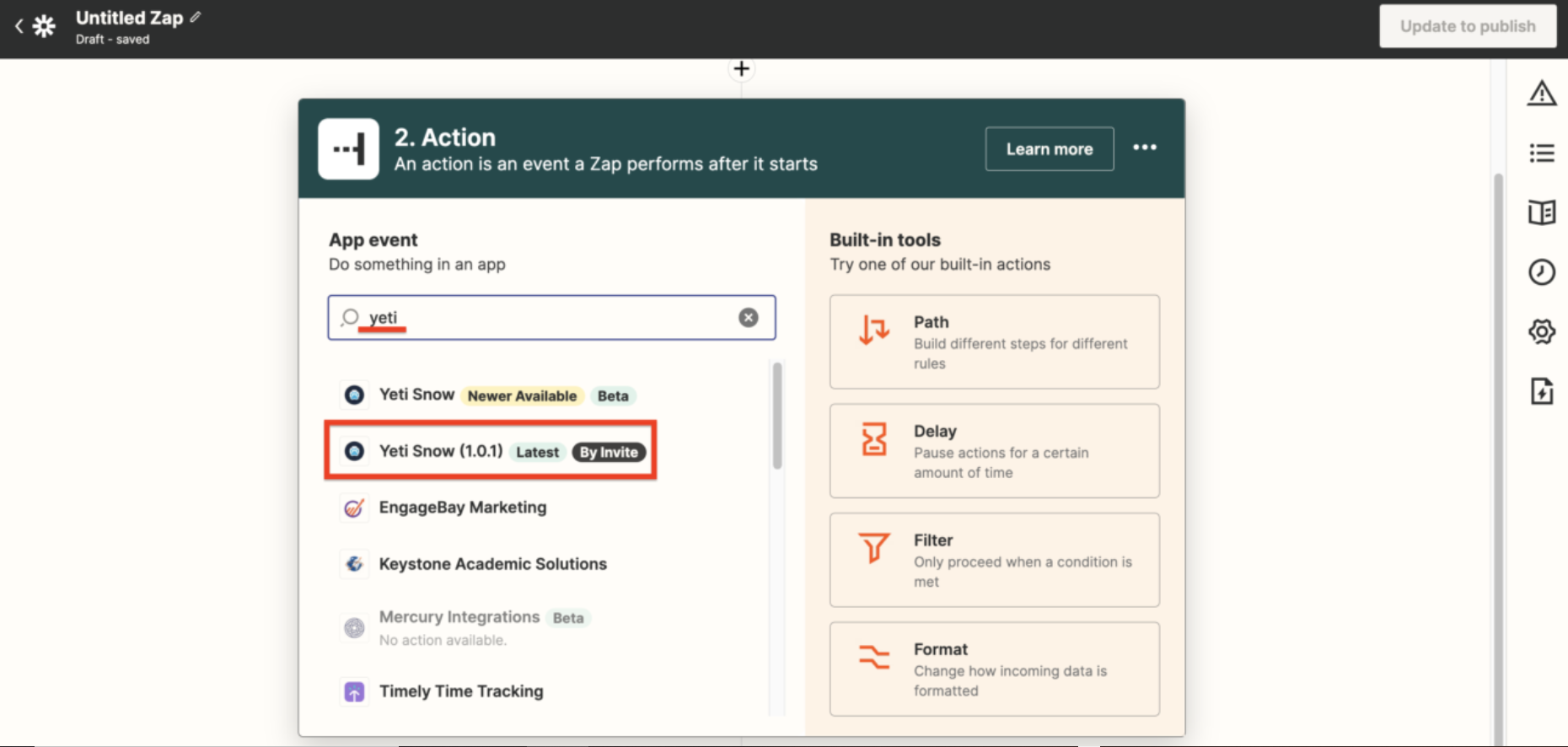Open the outline list icon in sidebar
Image resolution: width=1568 pixels, height=747 pixels.
[x=1542, y=153]
